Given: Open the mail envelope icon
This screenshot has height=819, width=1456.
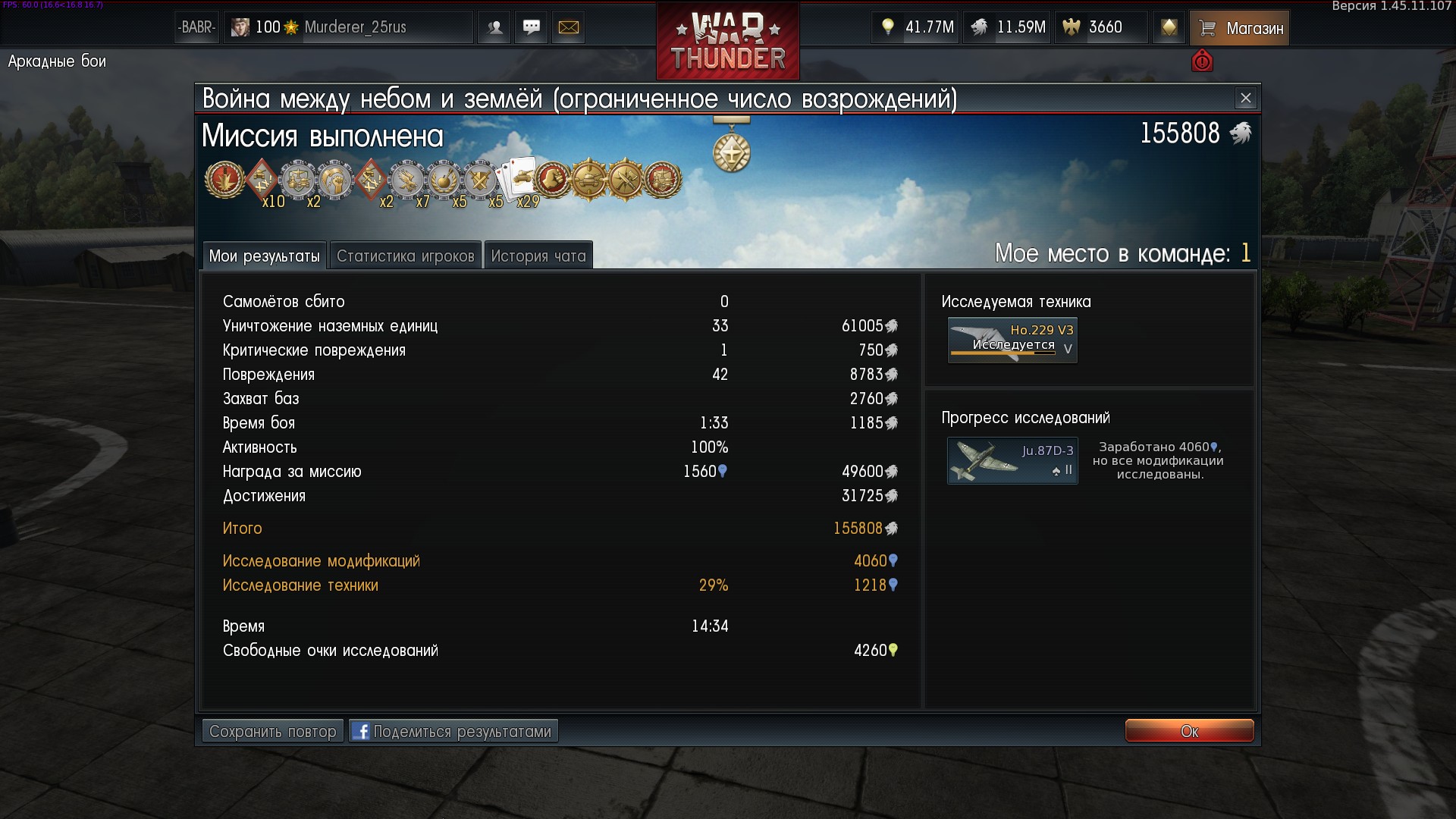Looking at the screenshot, I should pos(569,27).
